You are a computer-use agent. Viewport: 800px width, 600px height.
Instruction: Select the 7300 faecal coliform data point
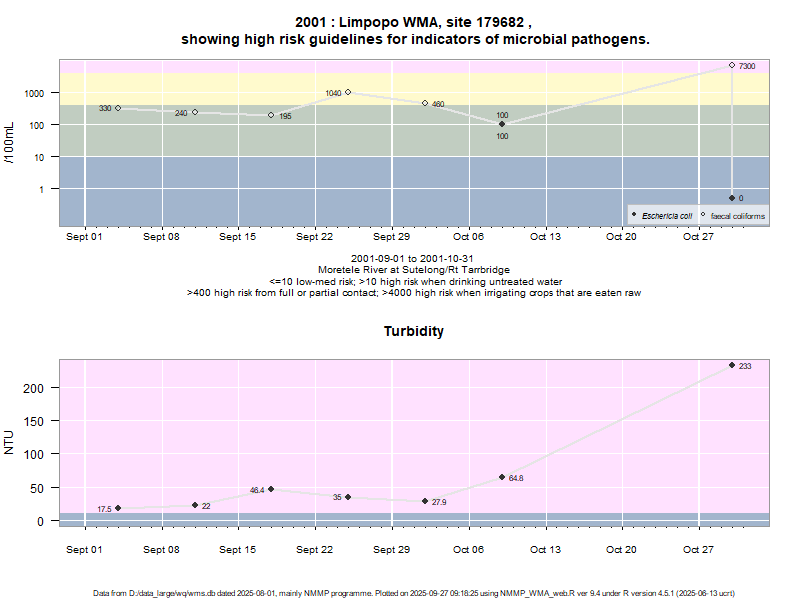pos(732,65)
